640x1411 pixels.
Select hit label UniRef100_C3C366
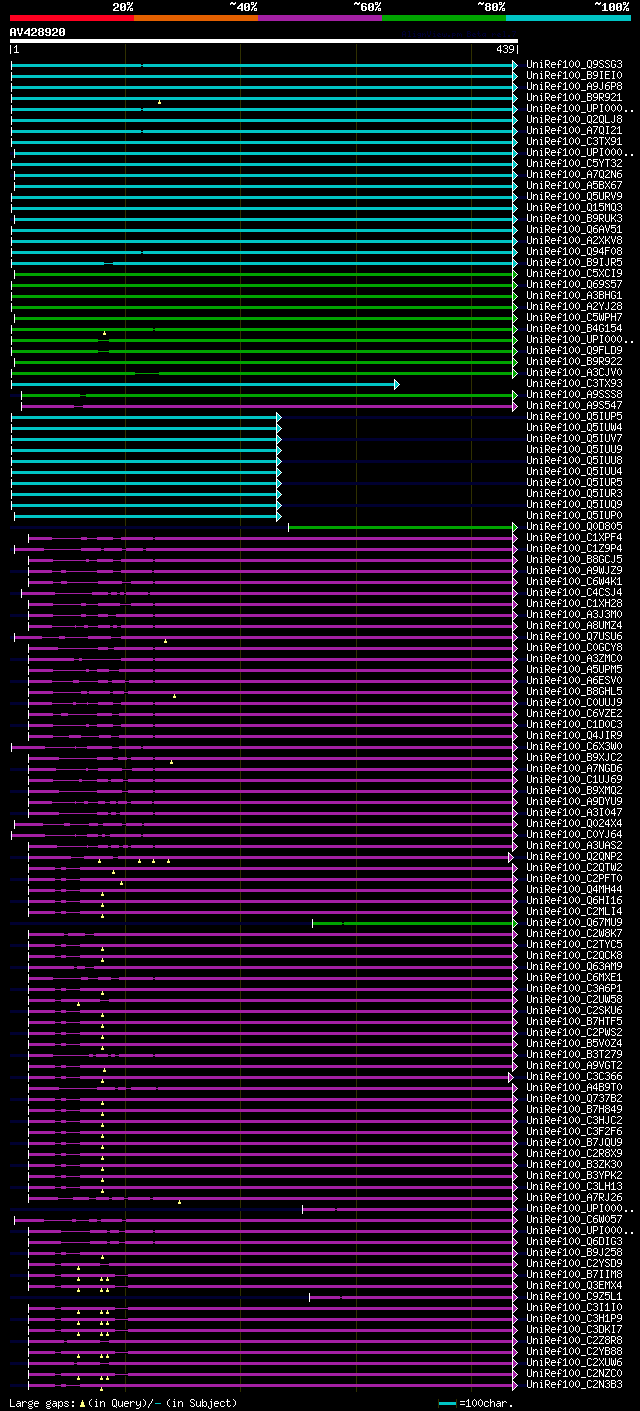coord(574,1077)
